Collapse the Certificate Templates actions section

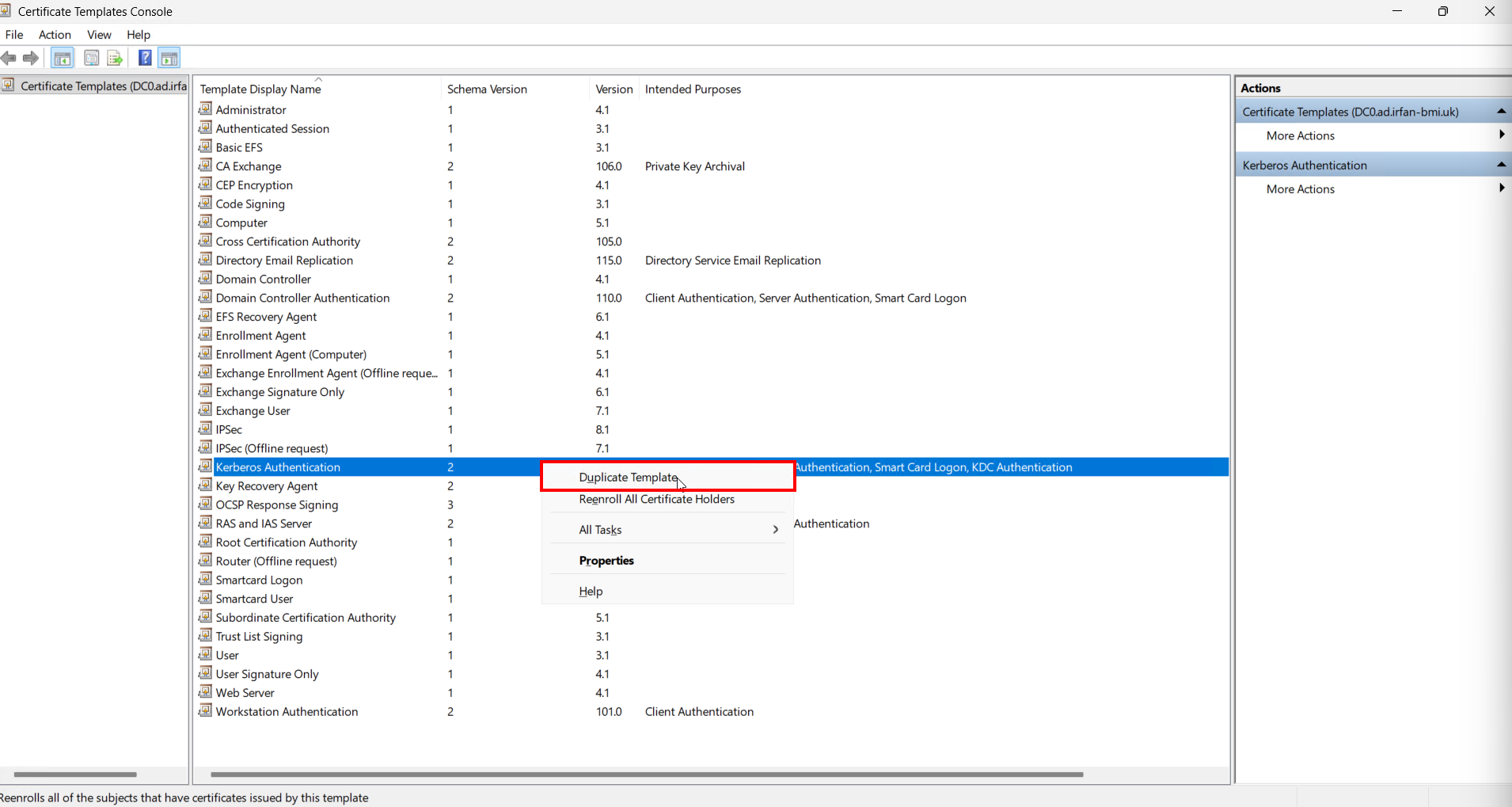point(1501,112)
